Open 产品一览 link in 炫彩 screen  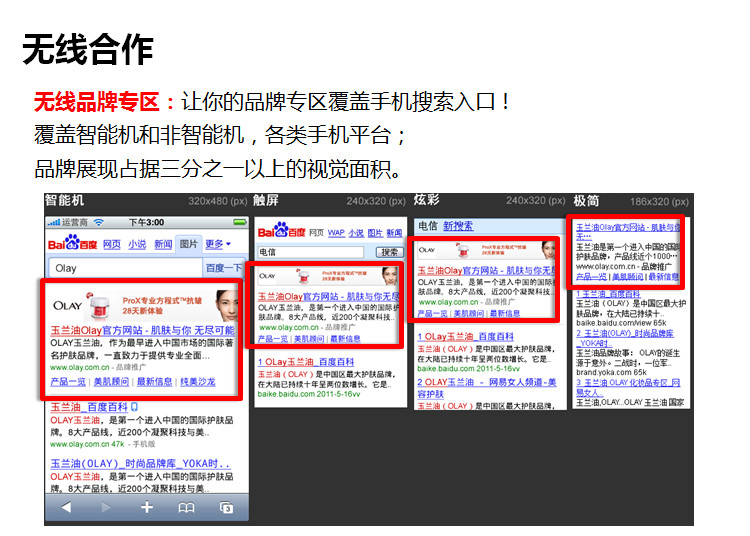click(x=432, y=313)
